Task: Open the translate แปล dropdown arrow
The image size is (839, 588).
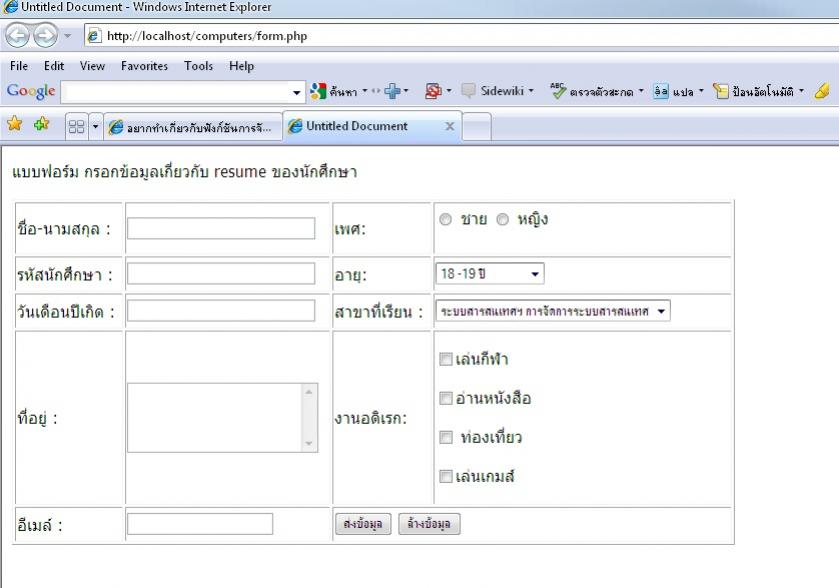Action: [701, 90]
